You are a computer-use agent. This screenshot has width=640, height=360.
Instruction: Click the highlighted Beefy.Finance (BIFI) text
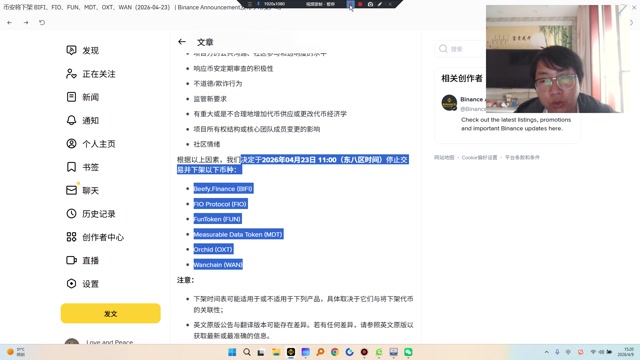point(223,189)
